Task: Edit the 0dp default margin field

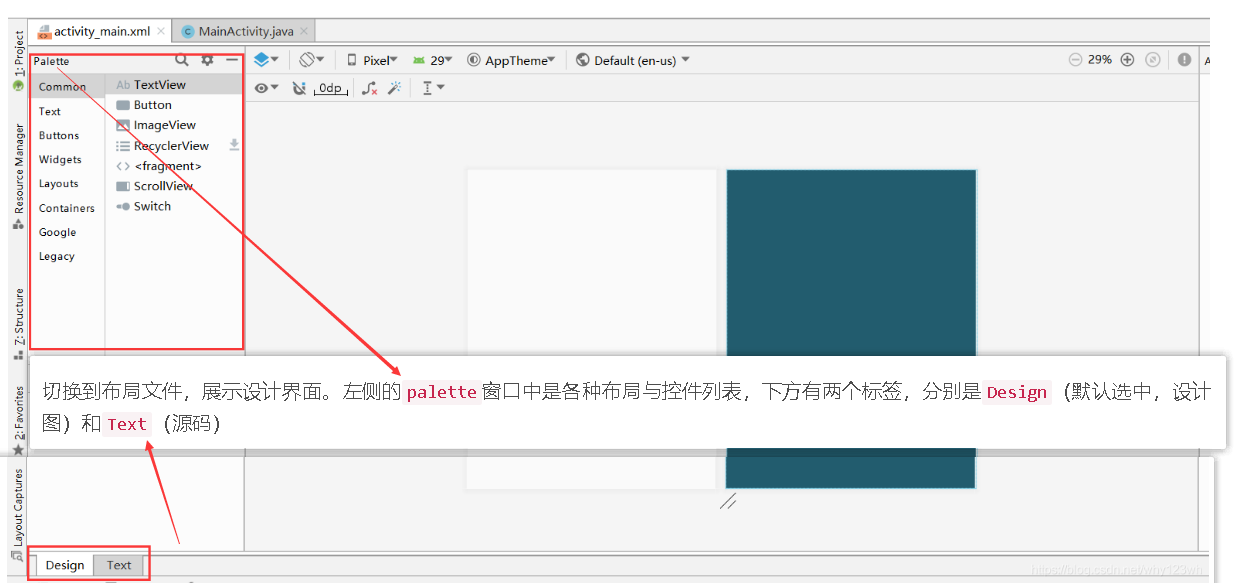Action: [330, 88]
